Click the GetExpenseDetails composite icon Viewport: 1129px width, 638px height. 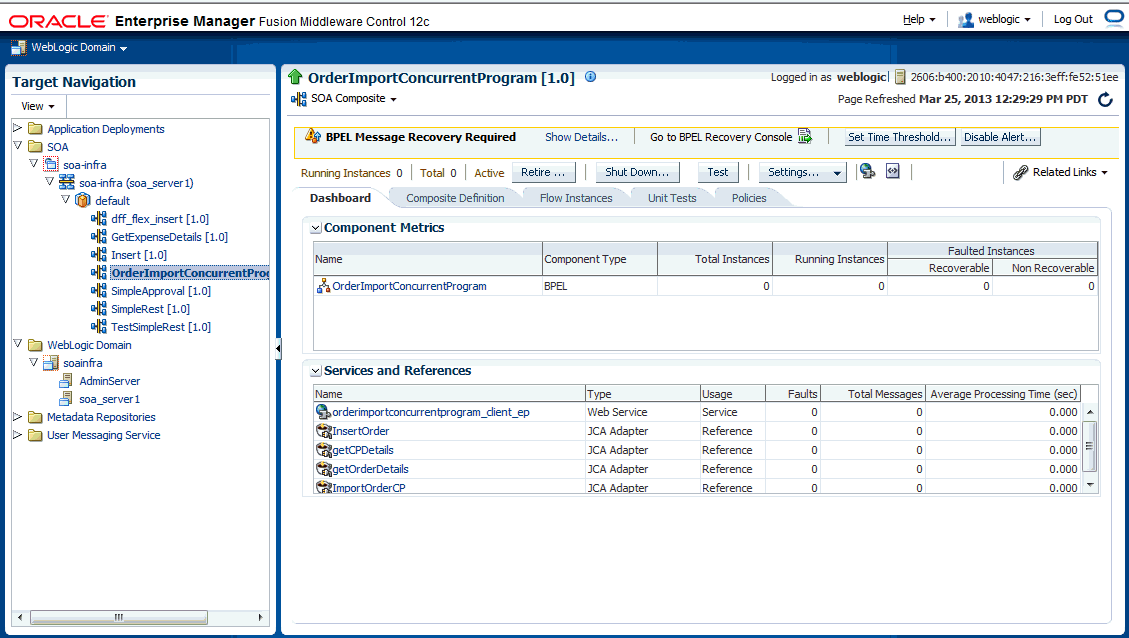99,237
